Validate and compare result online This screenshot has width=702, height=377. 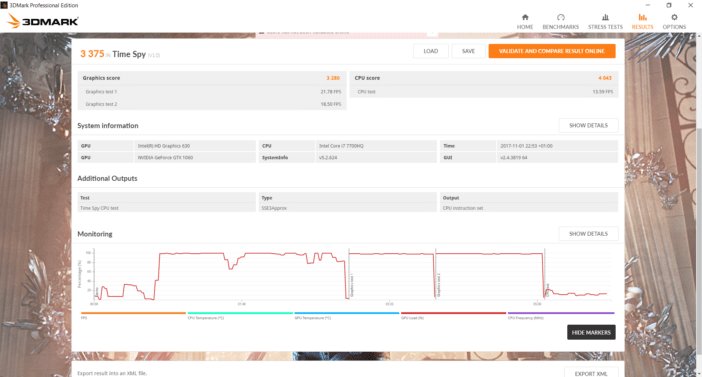pos(552,51)
